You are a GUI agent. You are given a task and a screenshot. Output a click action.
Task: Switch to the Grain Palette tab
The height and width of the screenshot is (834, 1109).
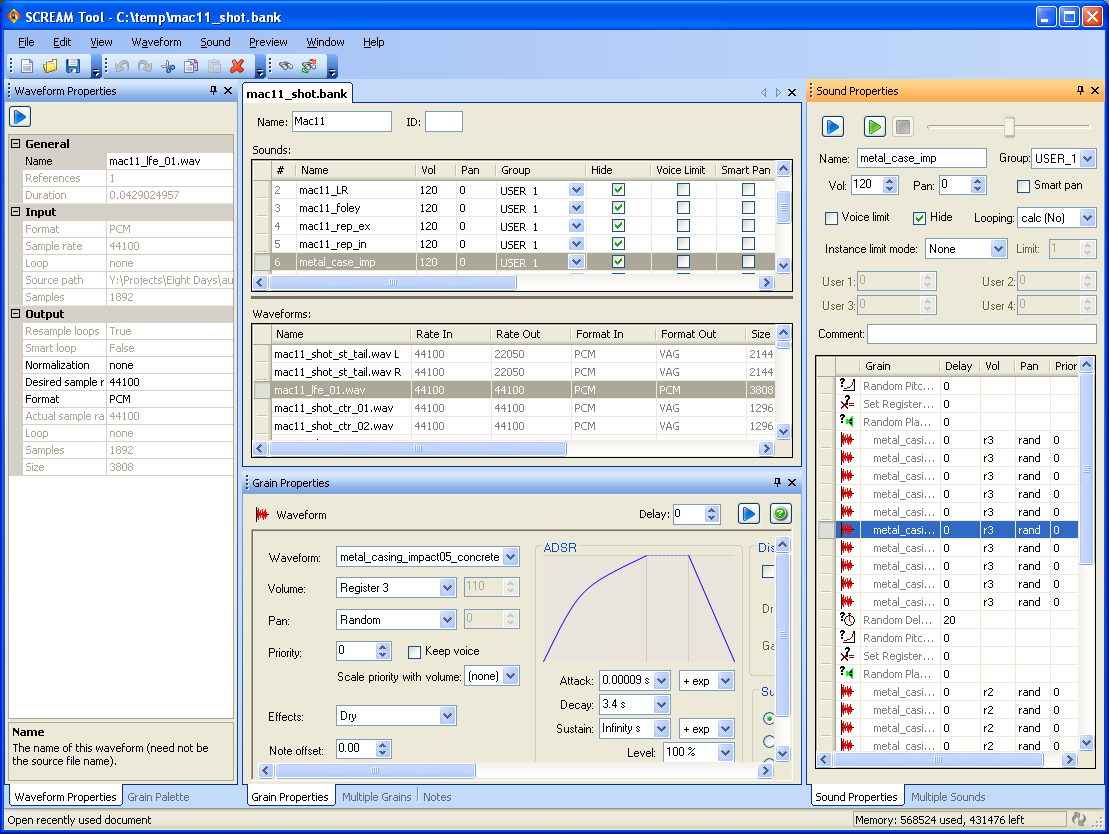pos(158,797)
